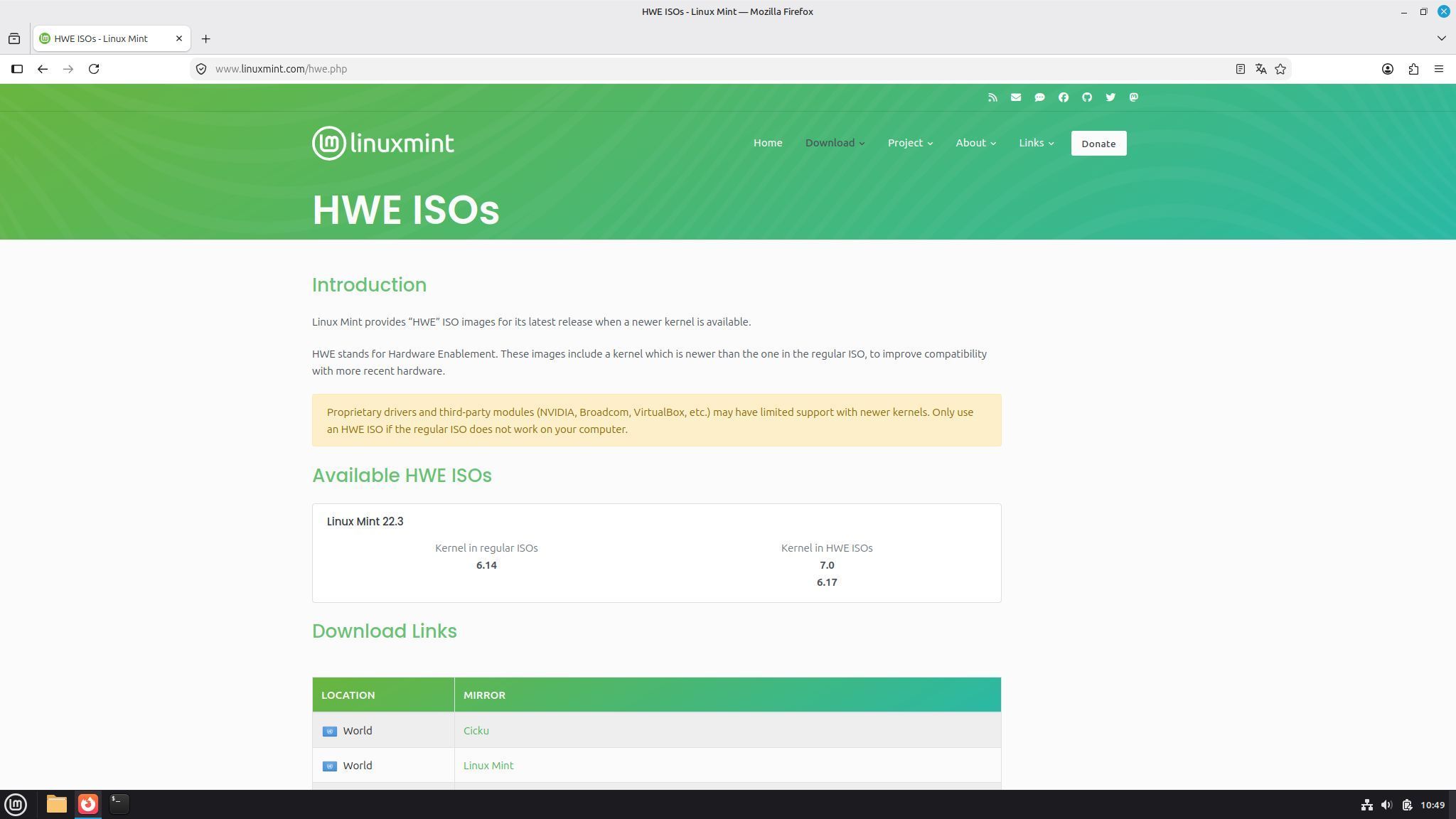Open the Cicku mirror link
This screenshot has height=819, width=1456.
(476, 731)
